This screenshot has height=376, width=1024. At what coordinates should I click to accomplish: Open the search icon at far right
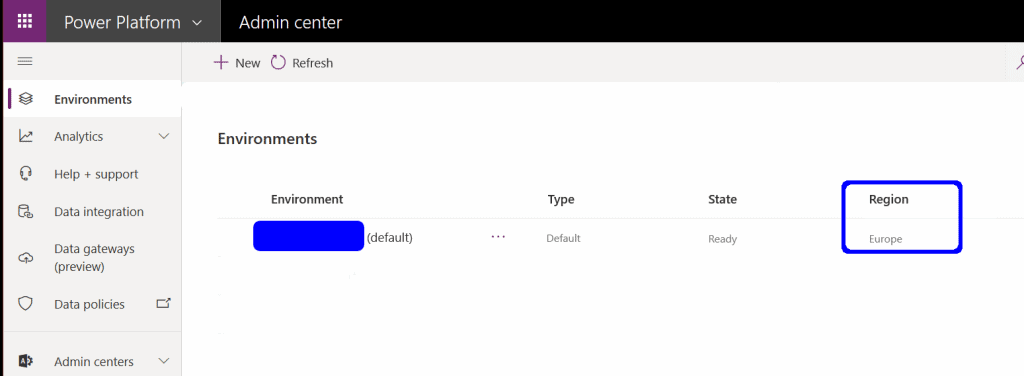[1019, 63]
